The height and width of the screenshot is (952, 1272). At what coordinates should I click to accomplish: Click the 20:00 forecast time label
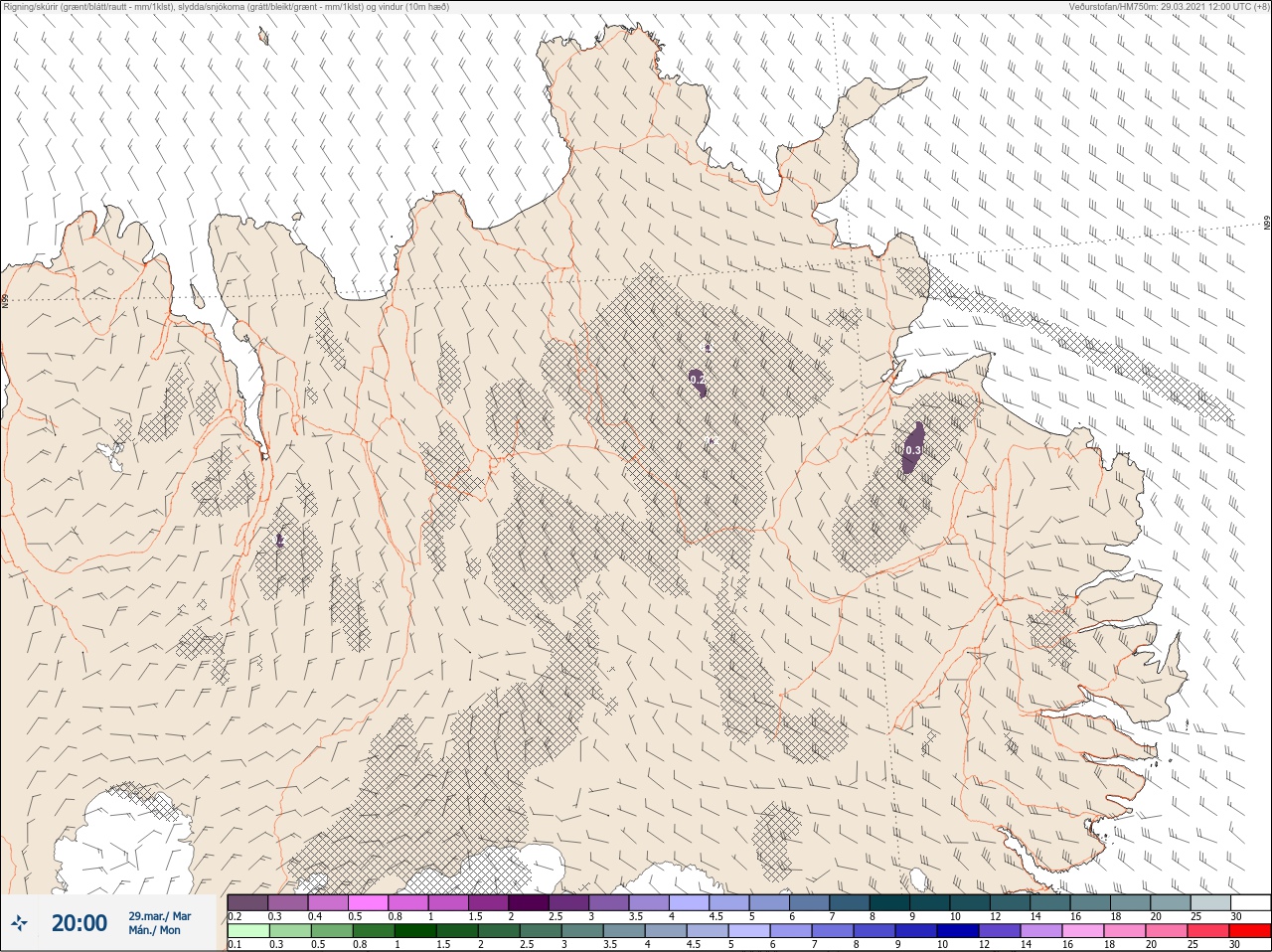pos(79,923)
